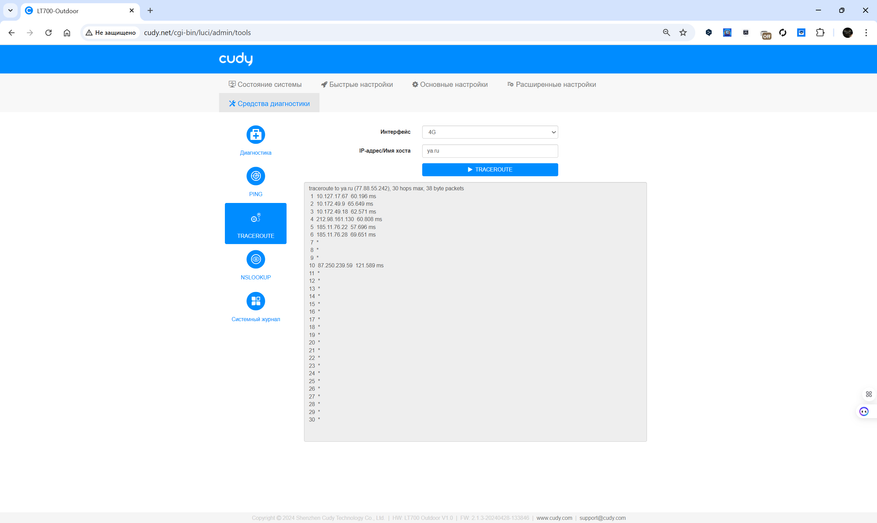This screenshot has width=877, height=523.
Task: Click hop 6 line 185.11.76.28
Action: pos(343,235)
